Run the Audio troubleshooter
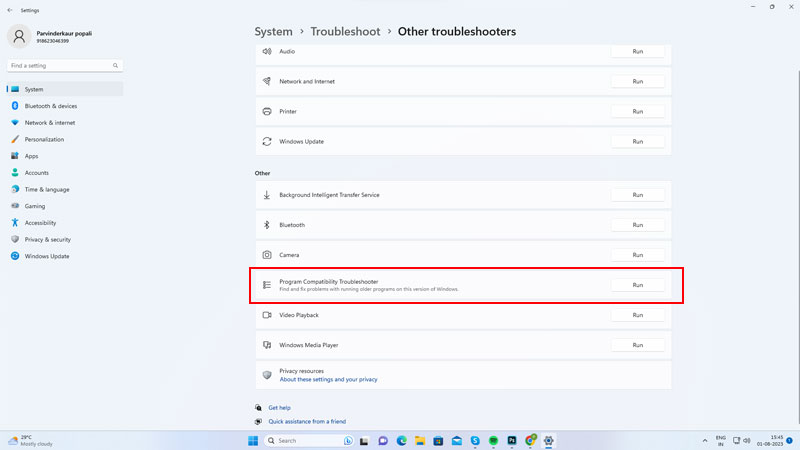 pos(638,52)
